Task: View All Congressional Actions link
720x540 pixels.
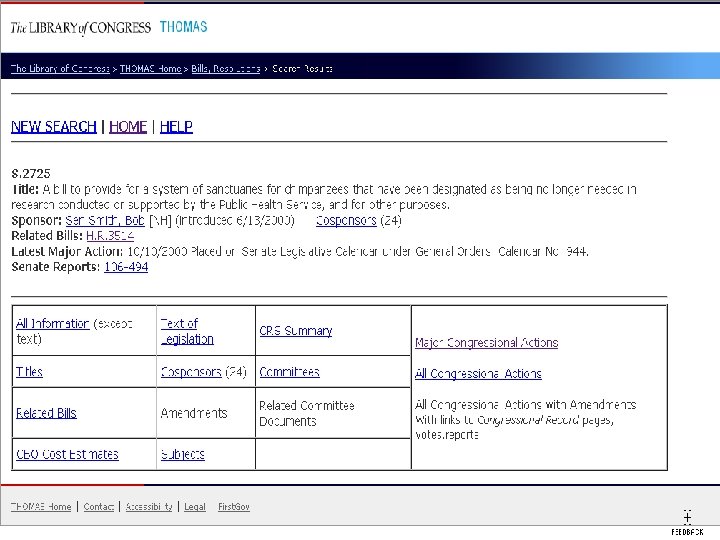Action: (x=478, y=374)
